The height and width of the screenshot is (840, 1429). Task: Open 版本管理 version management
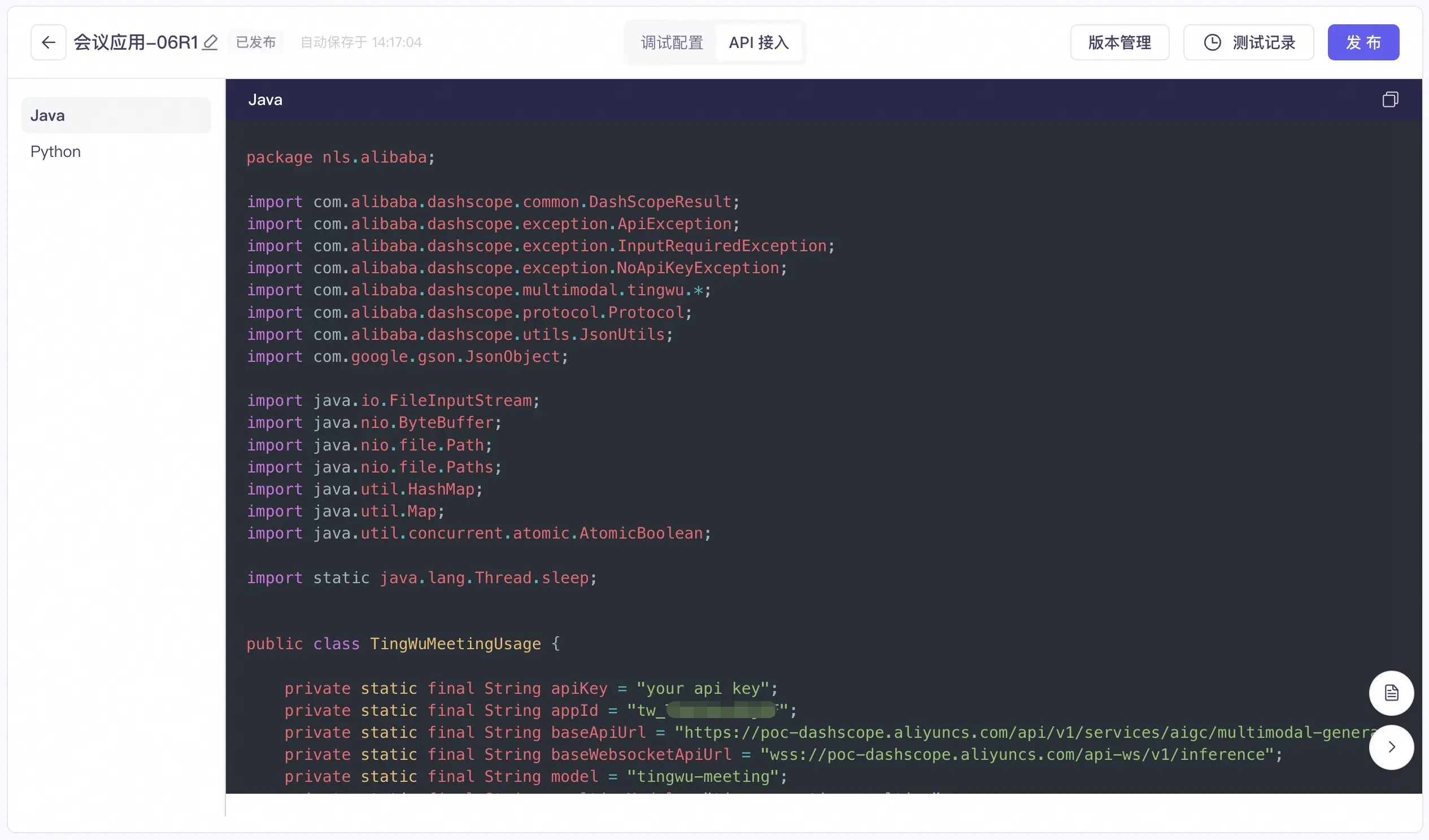1119,42
